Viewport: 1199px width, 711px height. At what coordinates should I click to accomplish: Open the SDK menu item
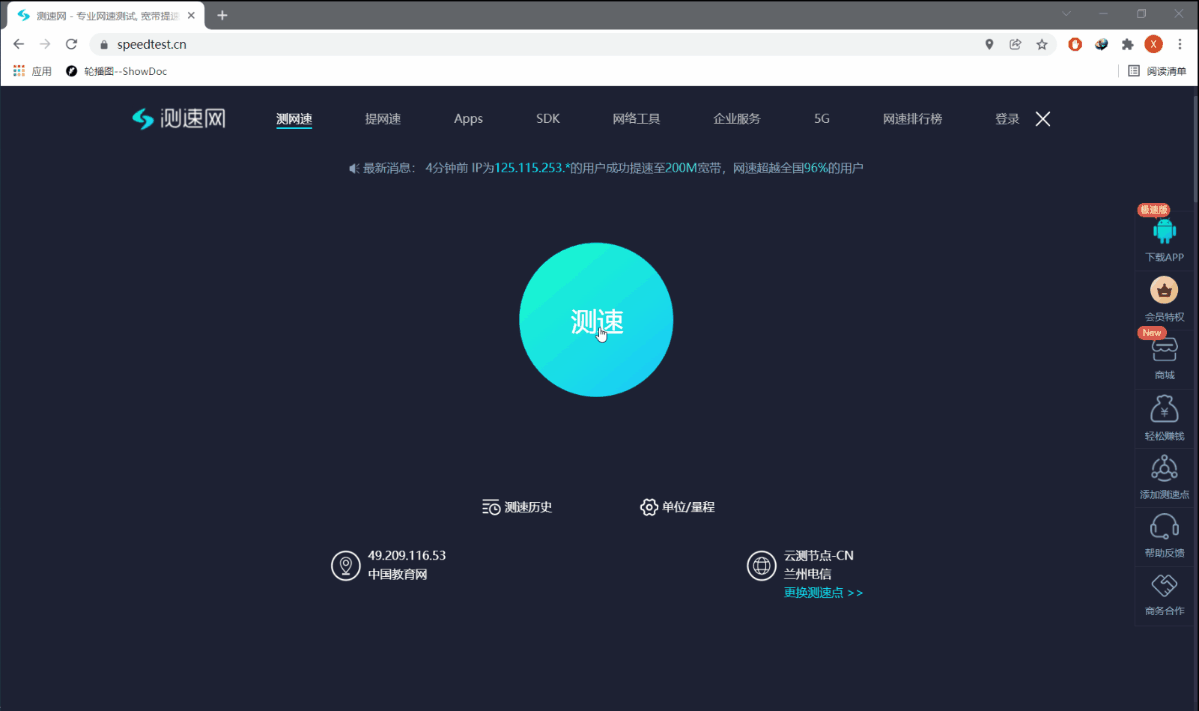coord(548,118)
